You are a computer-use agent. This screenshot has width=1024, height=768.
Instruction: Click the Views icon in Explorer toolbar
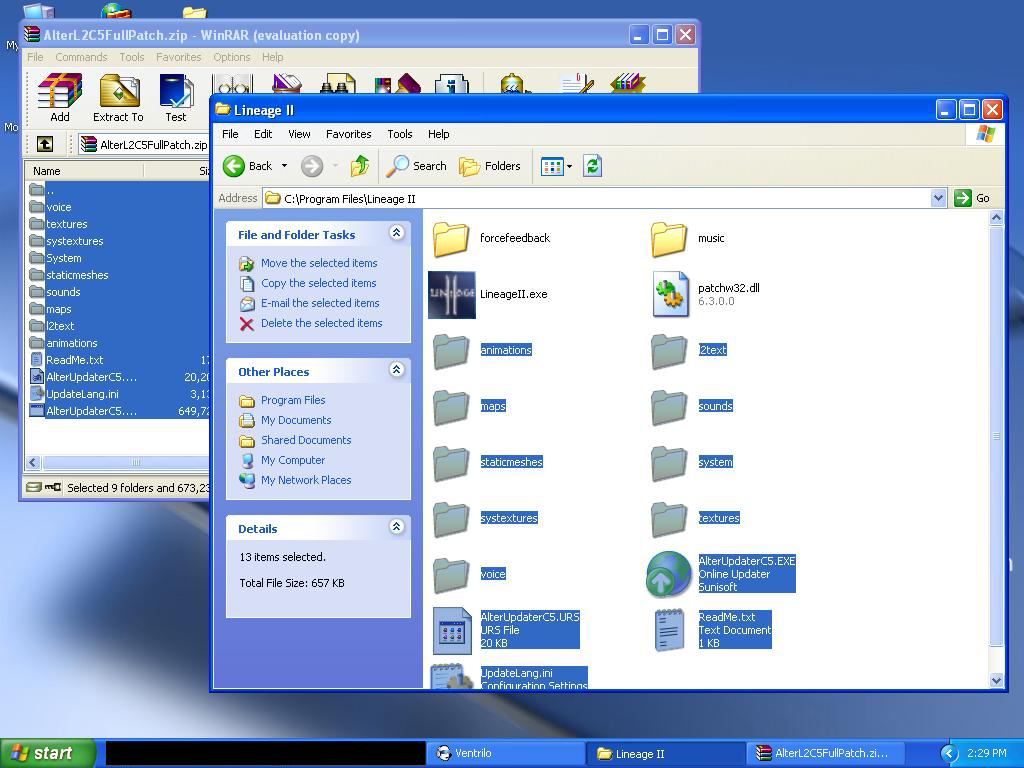[x=552, y=167]
